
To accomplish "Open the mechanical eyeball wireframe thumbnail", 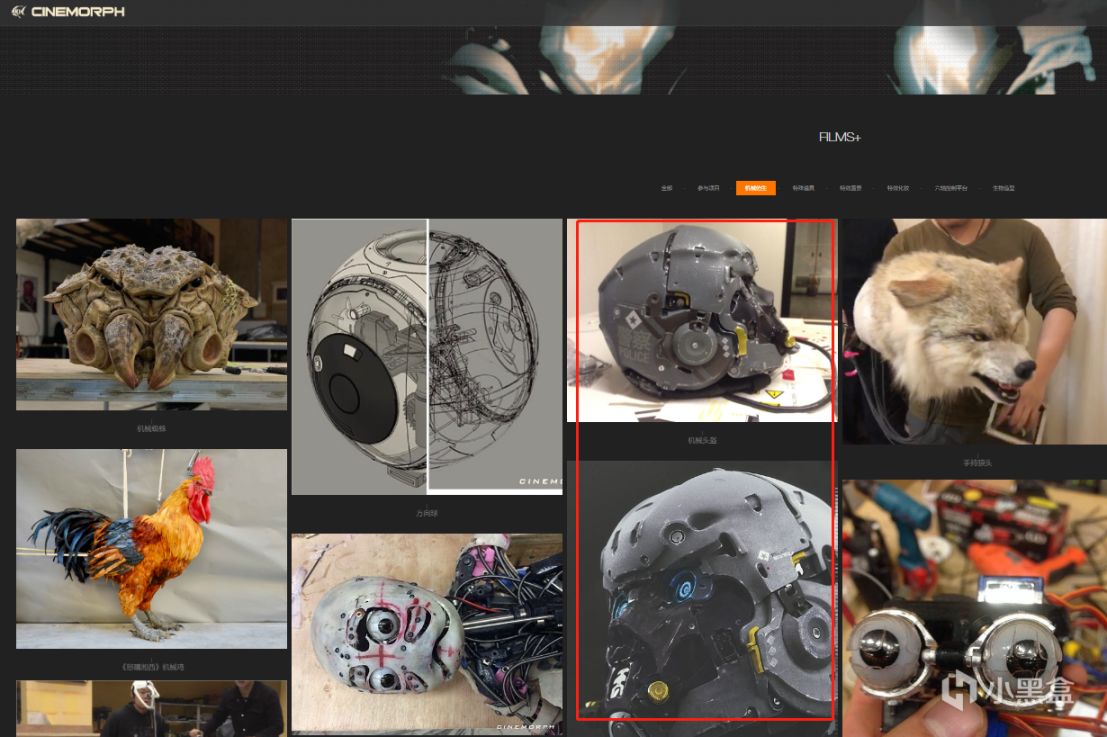I will click(x=427, y=356).
